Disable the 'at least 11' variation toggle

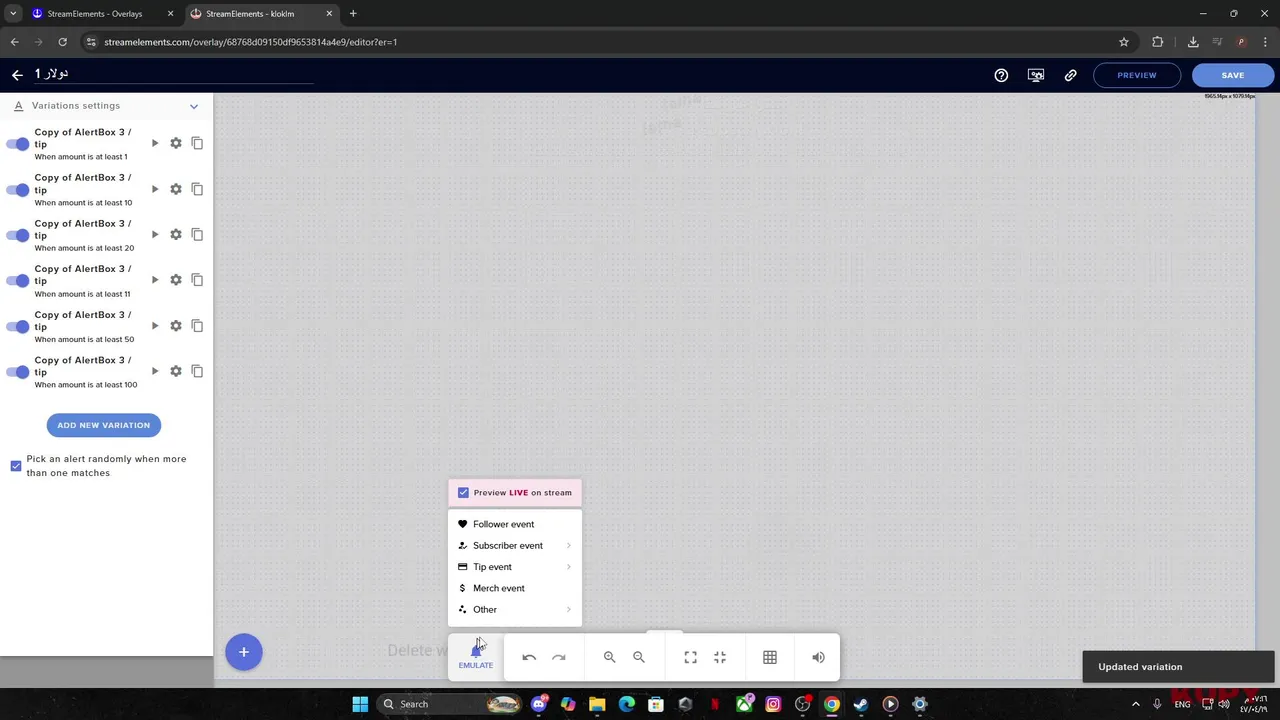coord(18,281)
